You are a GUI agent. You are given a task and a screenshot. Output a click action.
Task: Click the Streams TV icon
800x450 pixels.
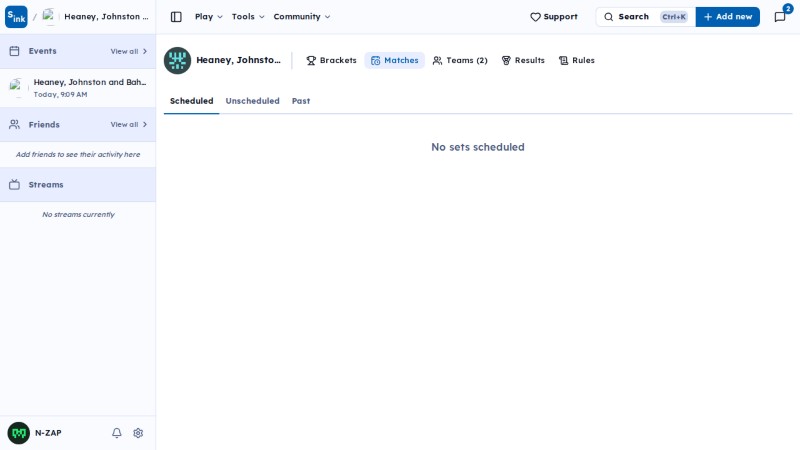tap(14, 185)
